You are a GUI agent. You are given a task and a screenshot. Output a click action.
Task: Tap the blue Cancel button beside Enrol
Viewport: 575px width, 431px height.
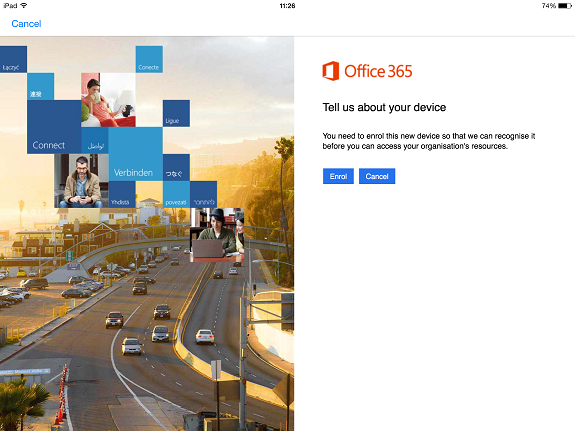point(377,176)
